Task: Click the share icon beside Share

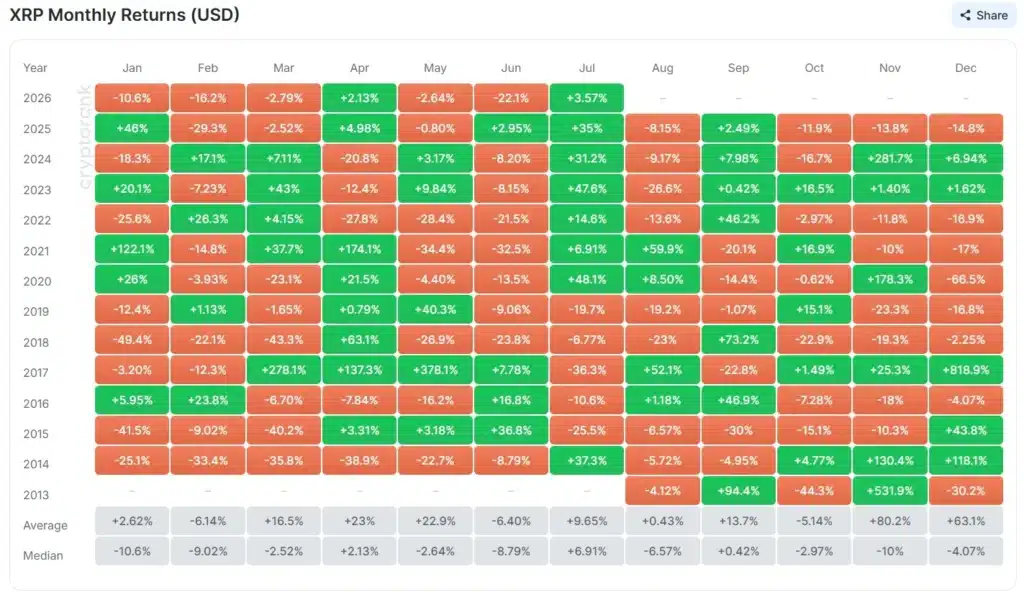Action: pyautogui.click(x=965, y=15)
